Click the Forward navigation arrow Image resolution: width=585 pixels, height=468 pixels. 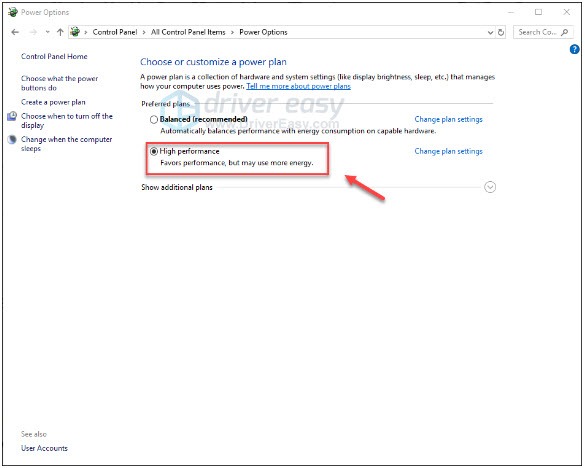[x=33, y=32]
